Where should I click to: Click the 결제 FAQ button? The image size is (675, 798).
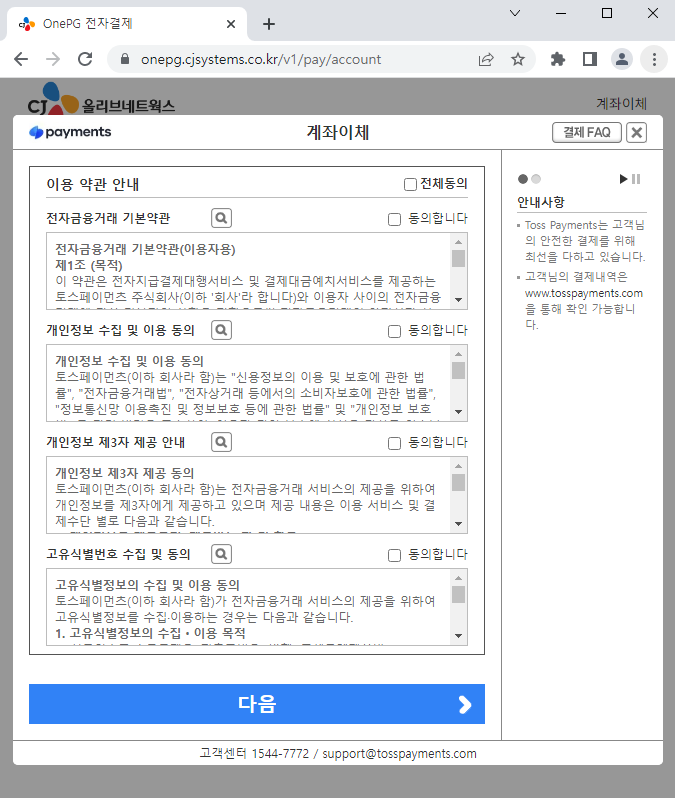586,133
